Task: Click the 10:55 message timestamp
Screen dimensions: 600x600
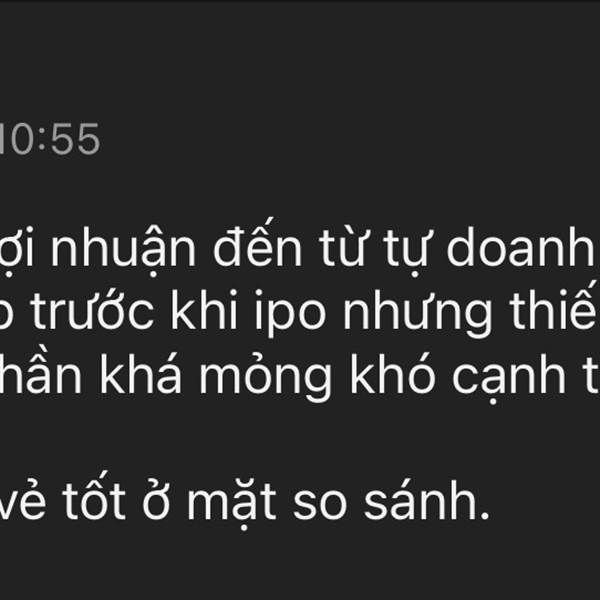Action: tap(49, 139)
